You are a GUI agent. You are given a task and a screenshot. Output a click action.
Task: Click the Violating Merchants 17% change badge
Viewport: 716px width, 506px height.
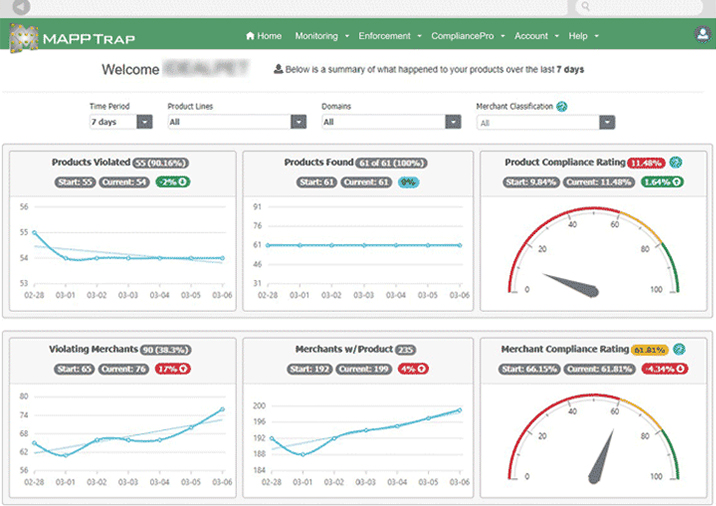click(173, 369)
